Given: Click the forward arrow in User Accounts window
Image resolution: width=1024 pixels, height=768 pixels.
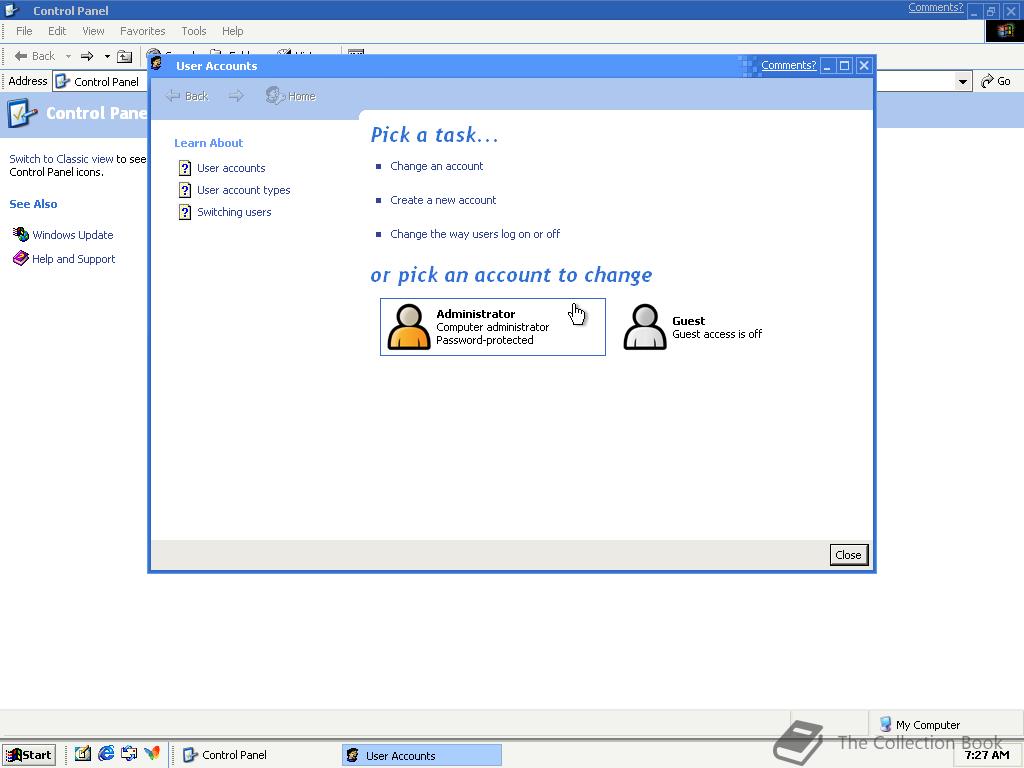Looking at the screenshot, I should tap(236, 96).
